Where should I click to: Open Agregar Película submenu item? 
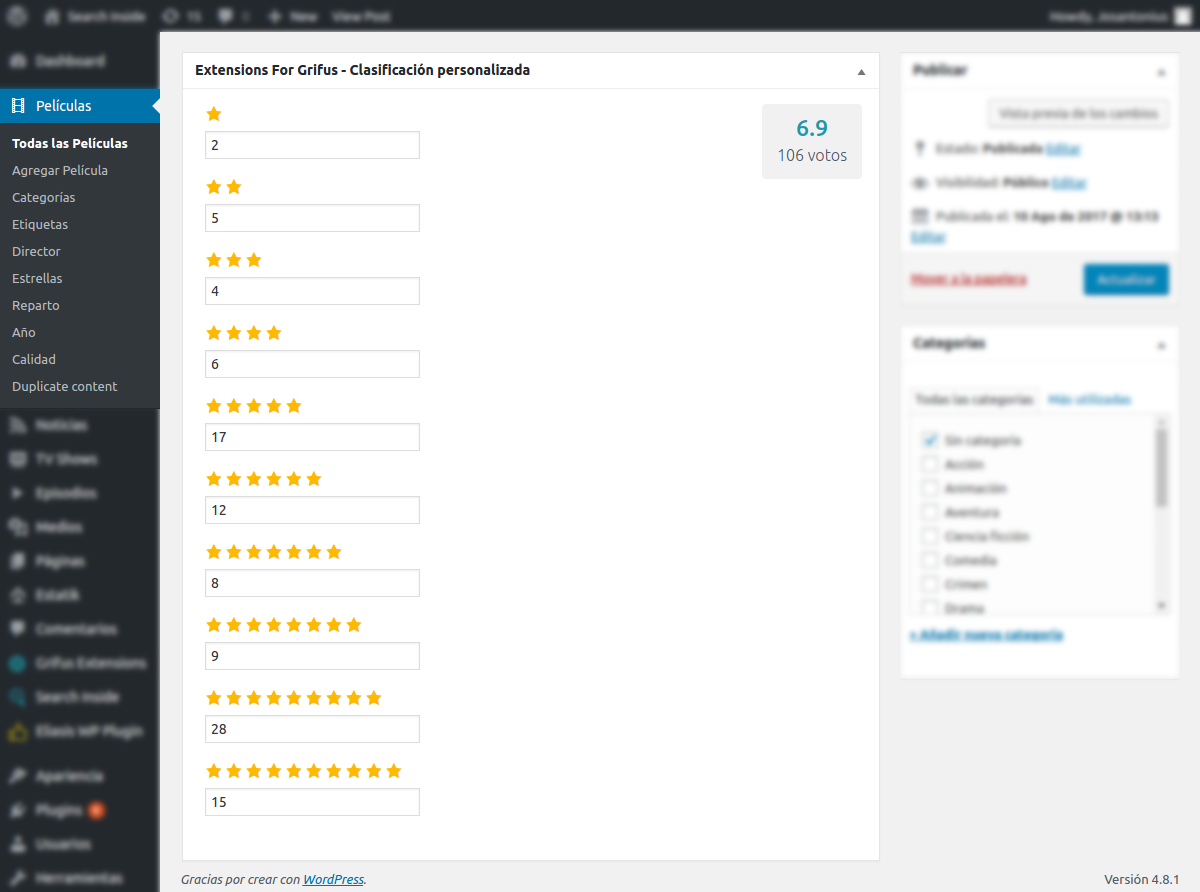click(x=60, y=170)
